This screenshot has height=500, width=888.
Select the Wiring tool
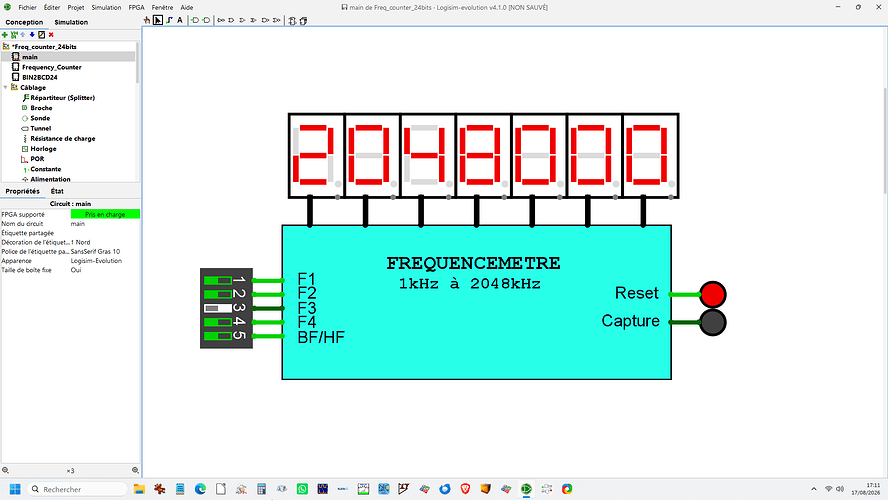point(169,20)
